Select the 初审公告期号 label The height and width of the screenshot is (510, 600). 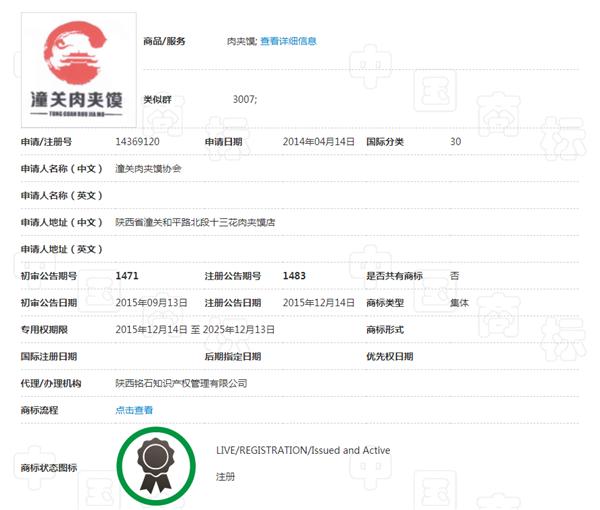click(x=49, y=276)
